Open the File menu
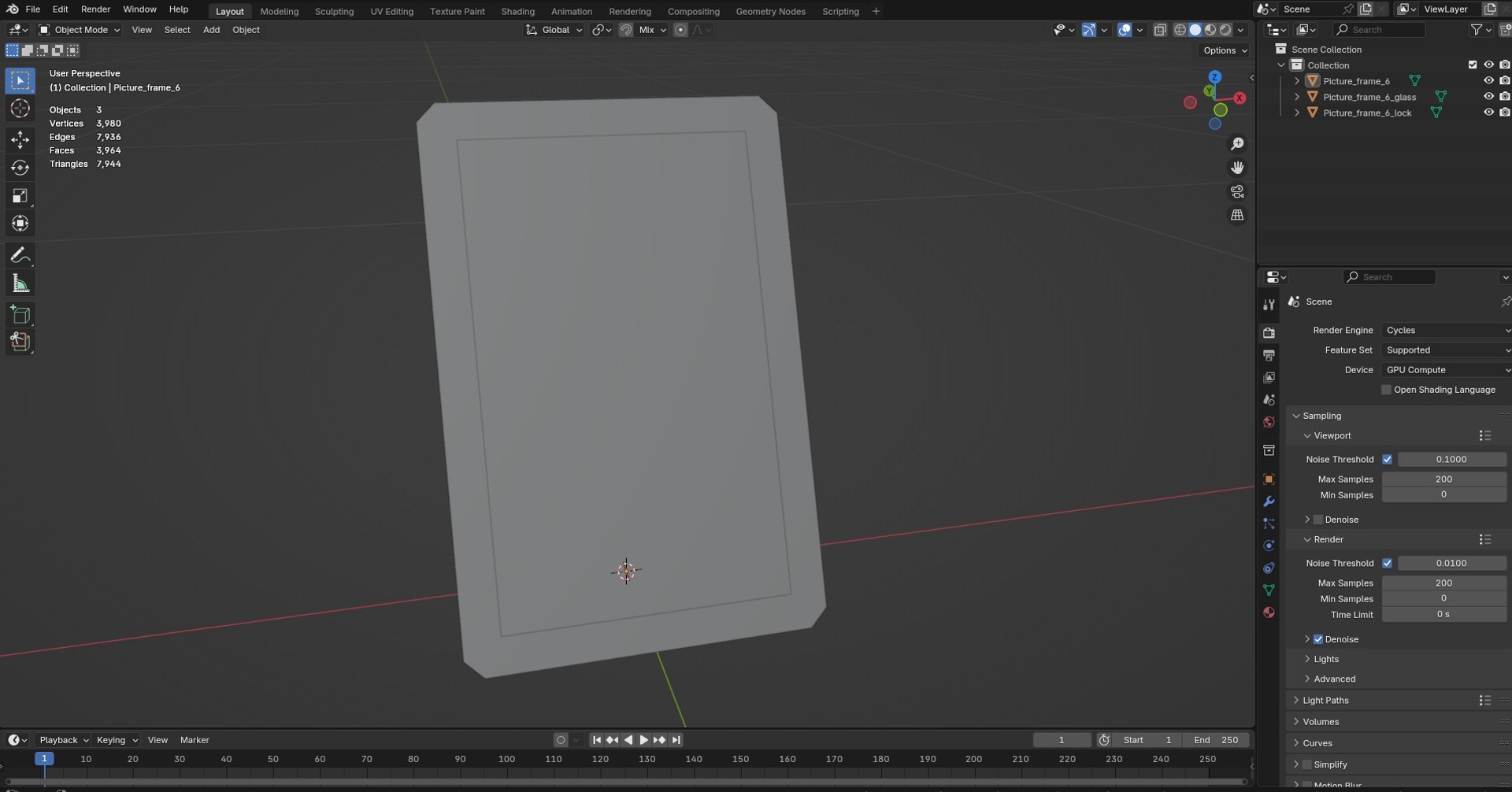The image size is (1512, 792). [33, 9]
